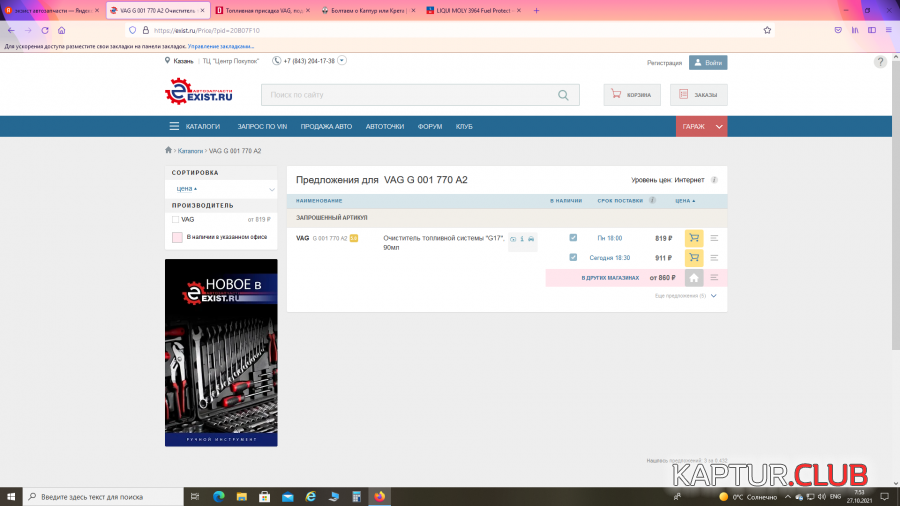The height and width of the screenshot is (506, 900).
Task: Open taskbar Calculator app
Action: click(356, 496)
